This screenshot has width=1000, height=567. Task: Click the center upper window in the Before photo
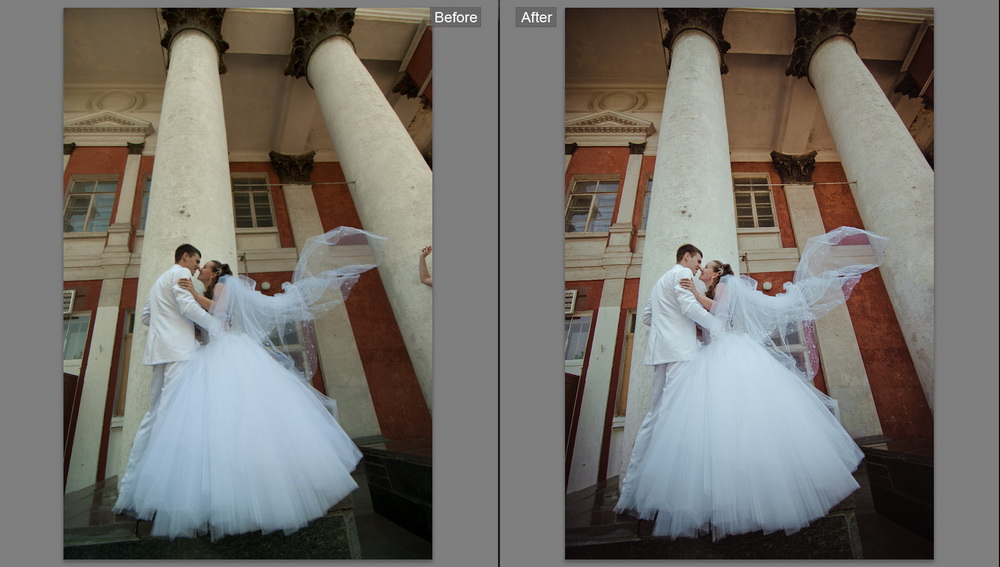pos(253,203)
